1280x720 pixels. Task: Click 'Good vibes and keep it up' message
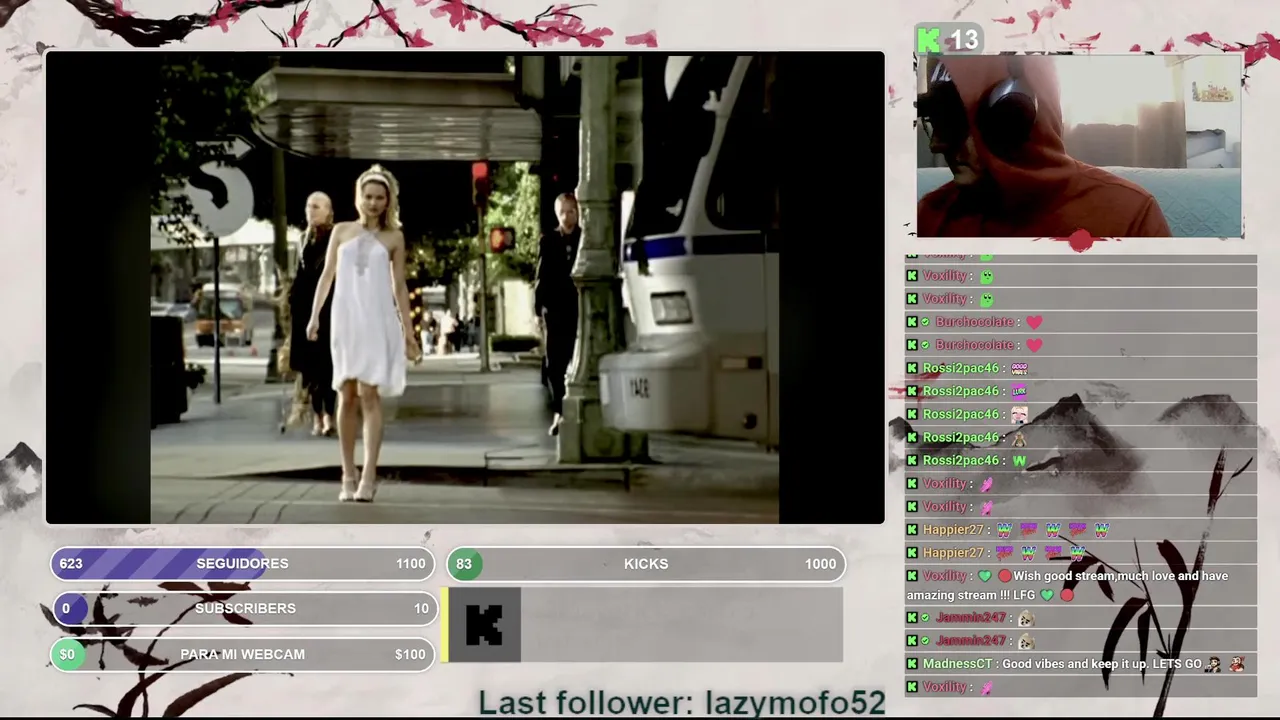[1102, 664]
